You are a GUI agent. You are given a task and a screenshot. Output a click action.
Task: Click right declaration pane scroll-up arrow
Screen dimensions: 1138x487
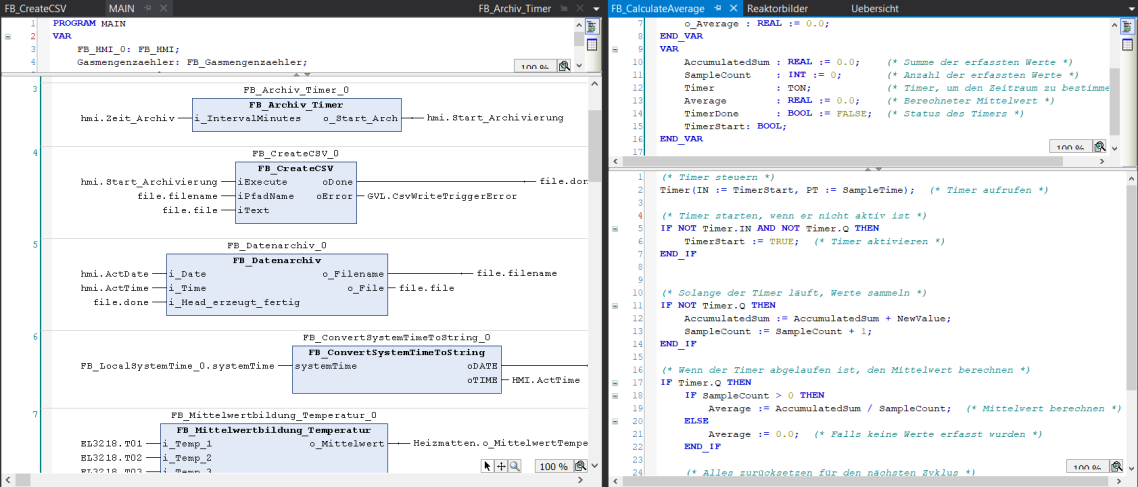[x=1113, y=25]
